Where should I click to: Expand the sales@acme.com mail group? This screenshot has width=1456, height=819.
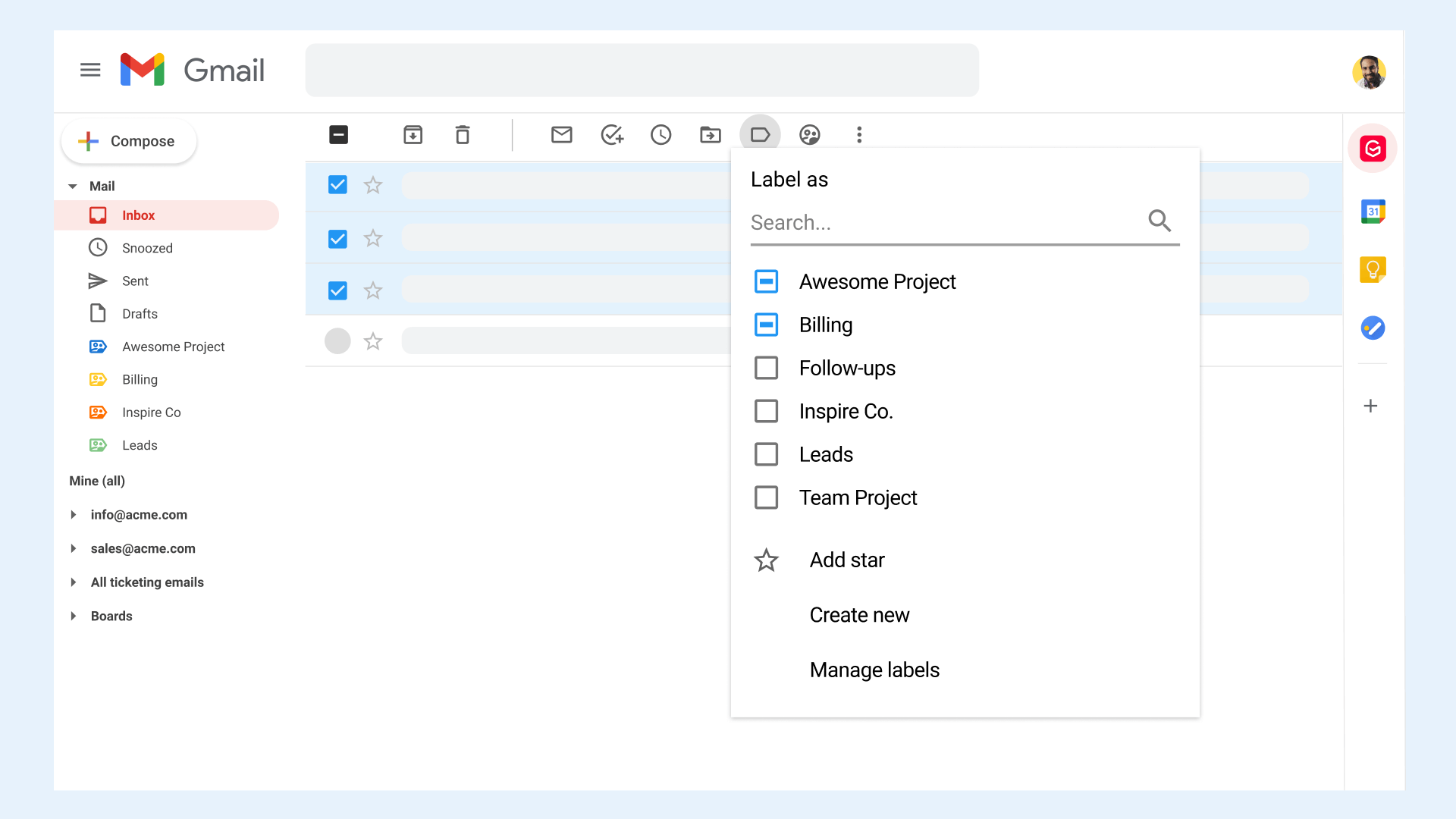point(74,548)
